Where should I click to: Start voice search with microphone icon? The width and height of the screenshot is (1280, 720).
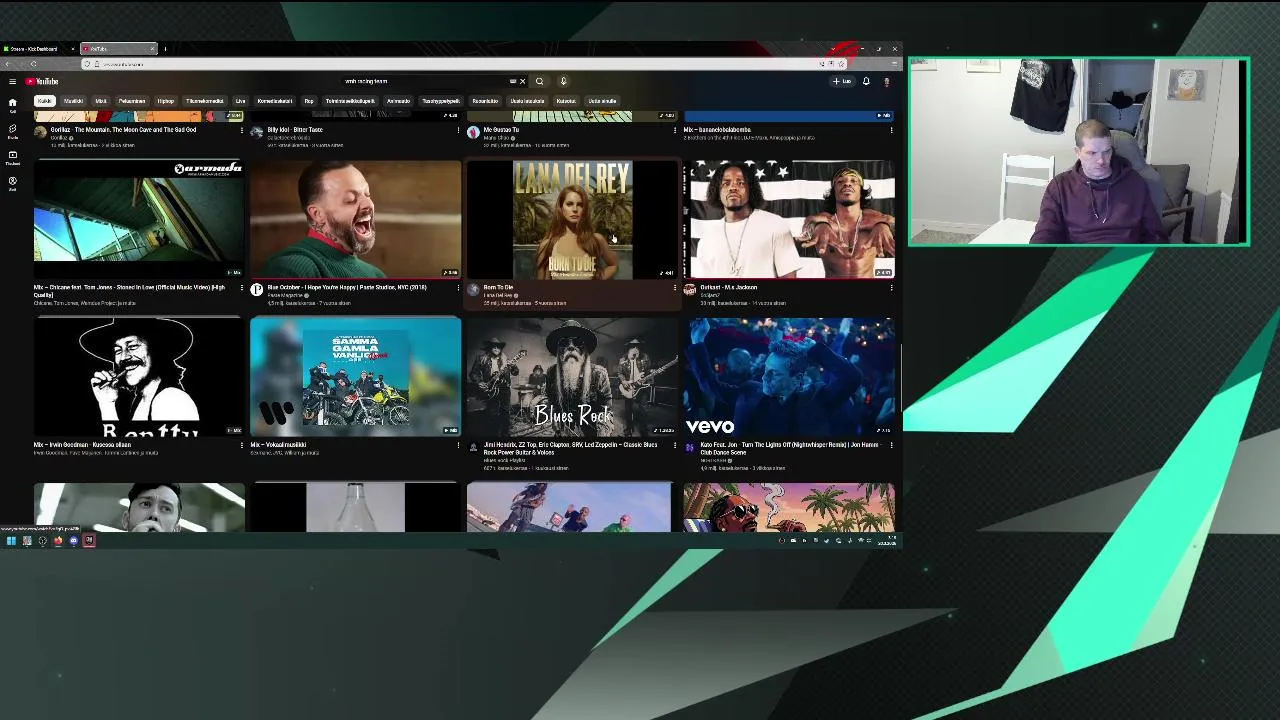563,82
